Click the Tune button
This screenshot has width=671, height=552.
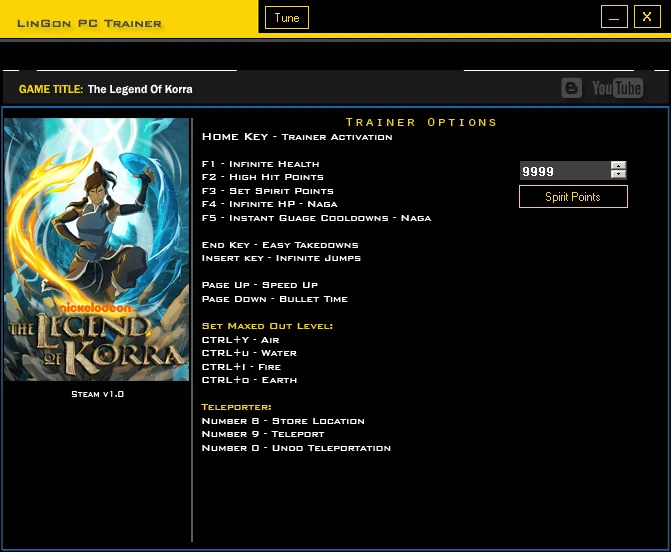287,18
